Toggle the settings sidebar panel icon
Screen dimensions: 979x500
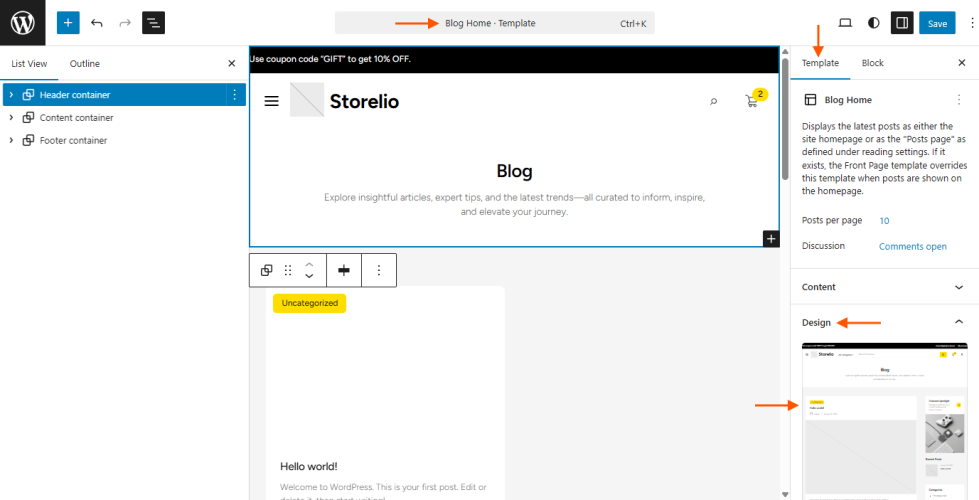pyautogui.click(x=902, y=22)
